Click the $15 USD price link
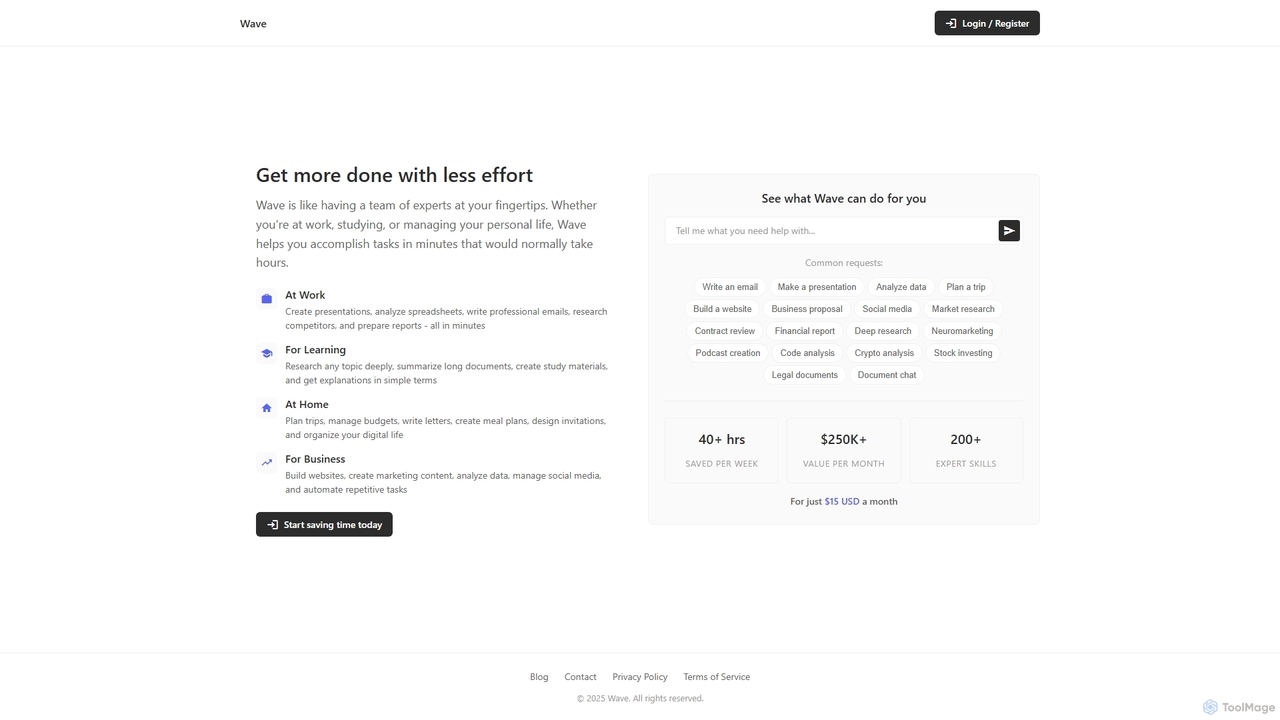 [x=842, y=502]
